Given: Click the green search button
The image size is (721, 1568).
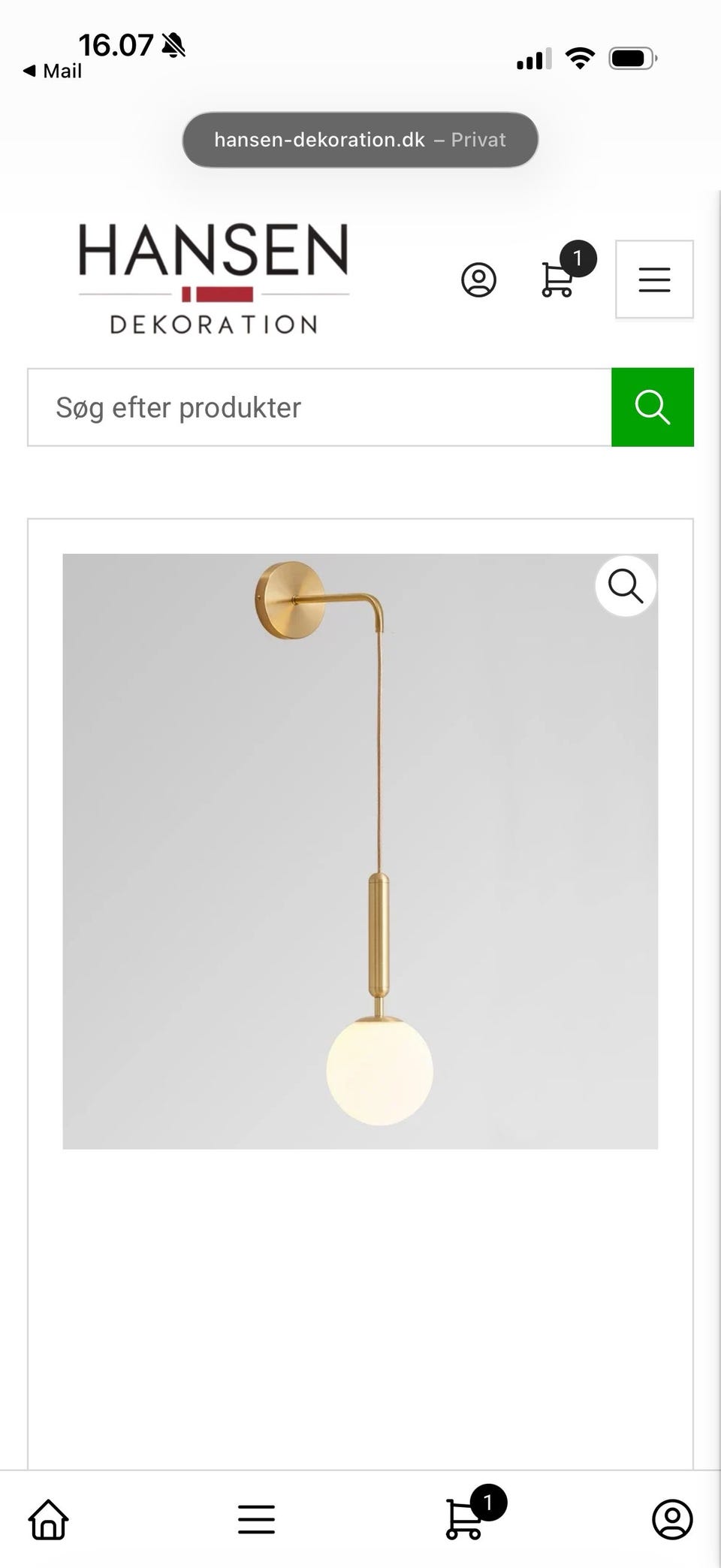Looking at the screenshot, I should tap(653, 407).
